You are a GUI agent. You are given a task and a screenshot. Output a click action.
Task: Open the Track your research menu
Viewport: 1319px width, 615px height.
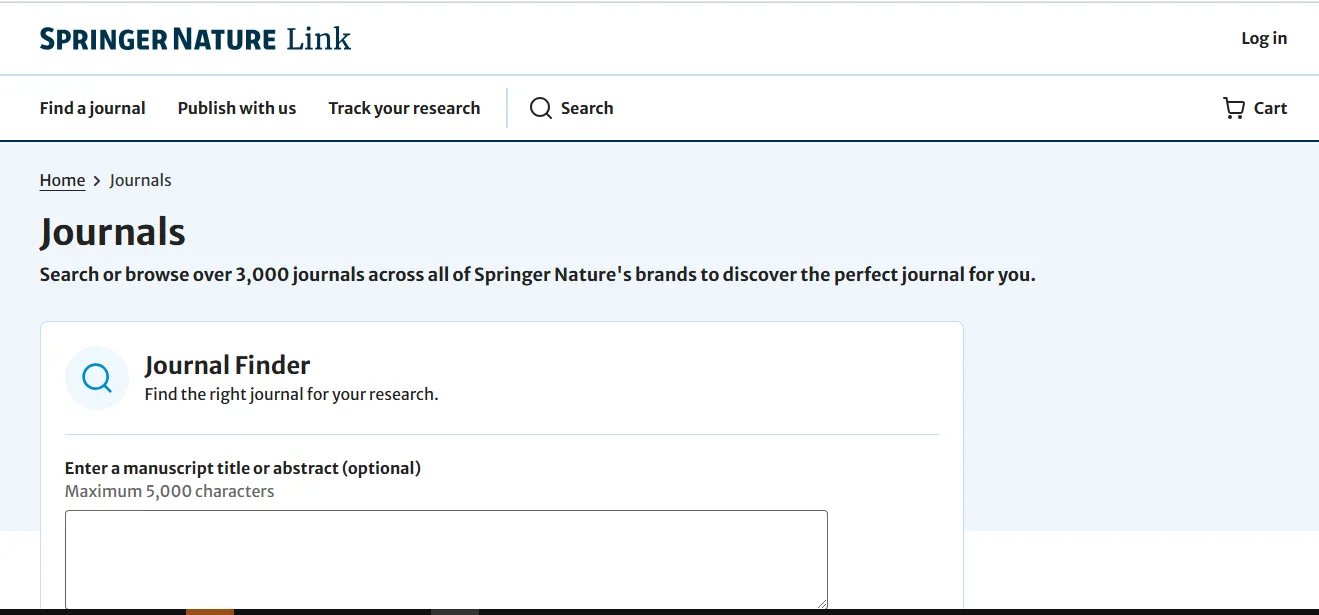(404, 108)
